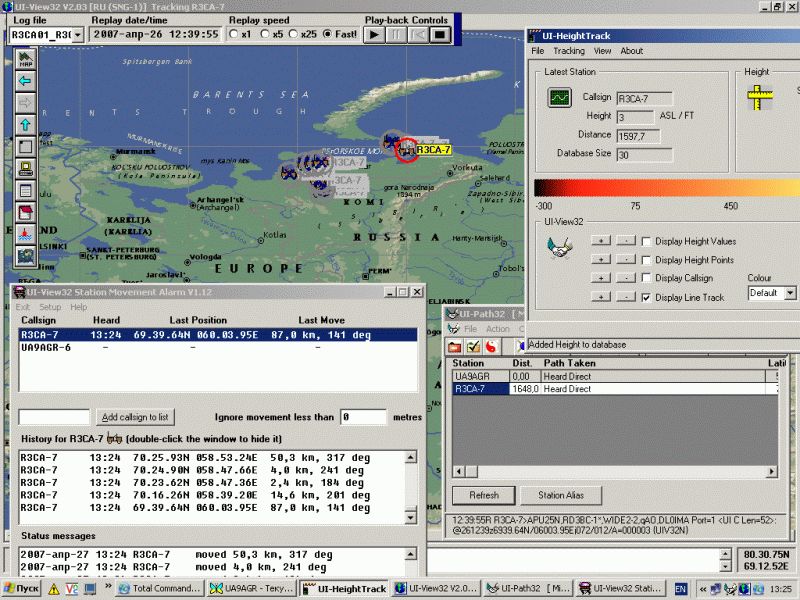The width and height of the screenshot is (800, 600).
Task: Click up arrow of status messages scrollbar
Action: tap(411, 555)
